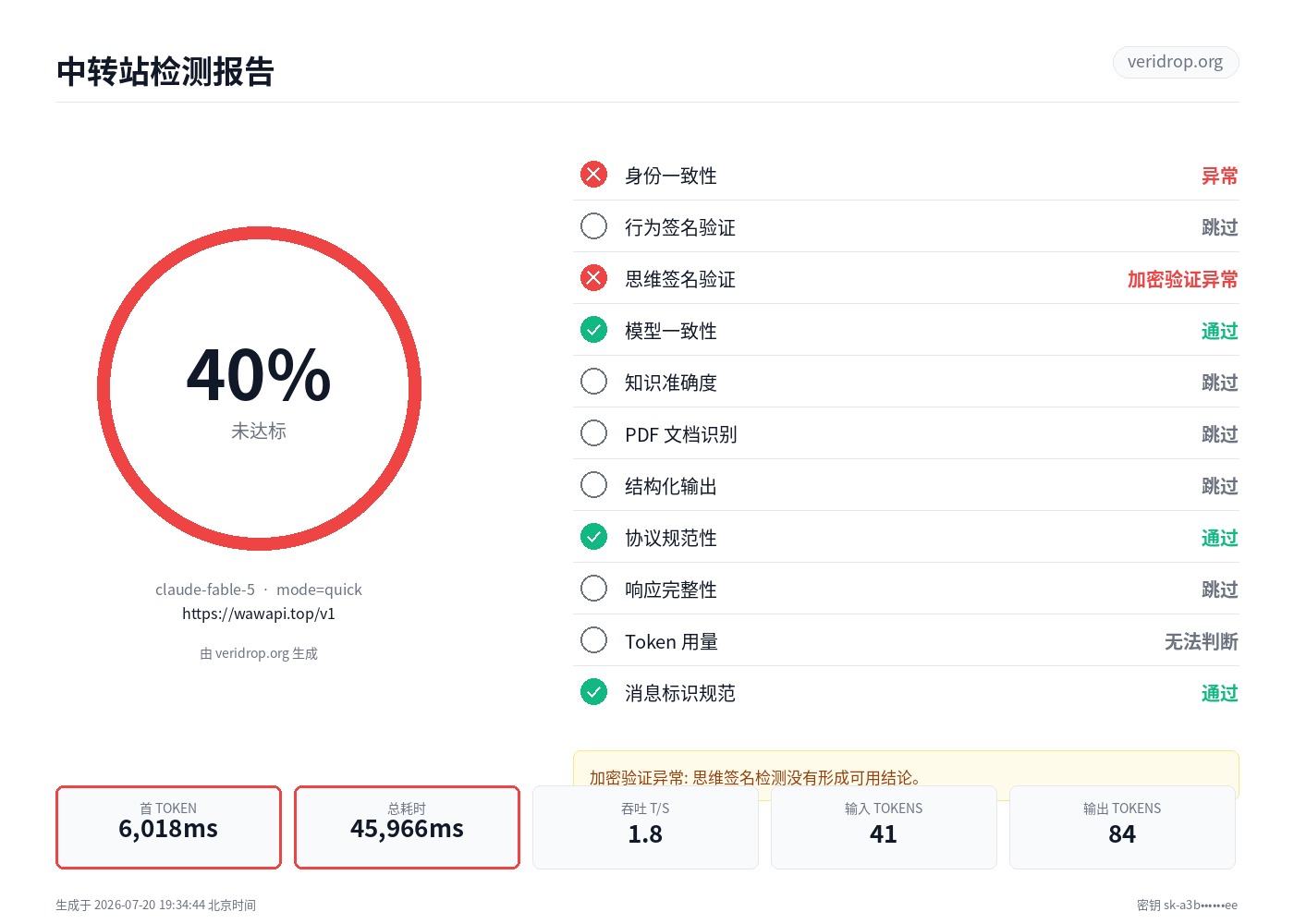Click the 吞吐 T/S 1.8 card
This screenshot has height=924, width=1294.
click(x=645, y=827)
